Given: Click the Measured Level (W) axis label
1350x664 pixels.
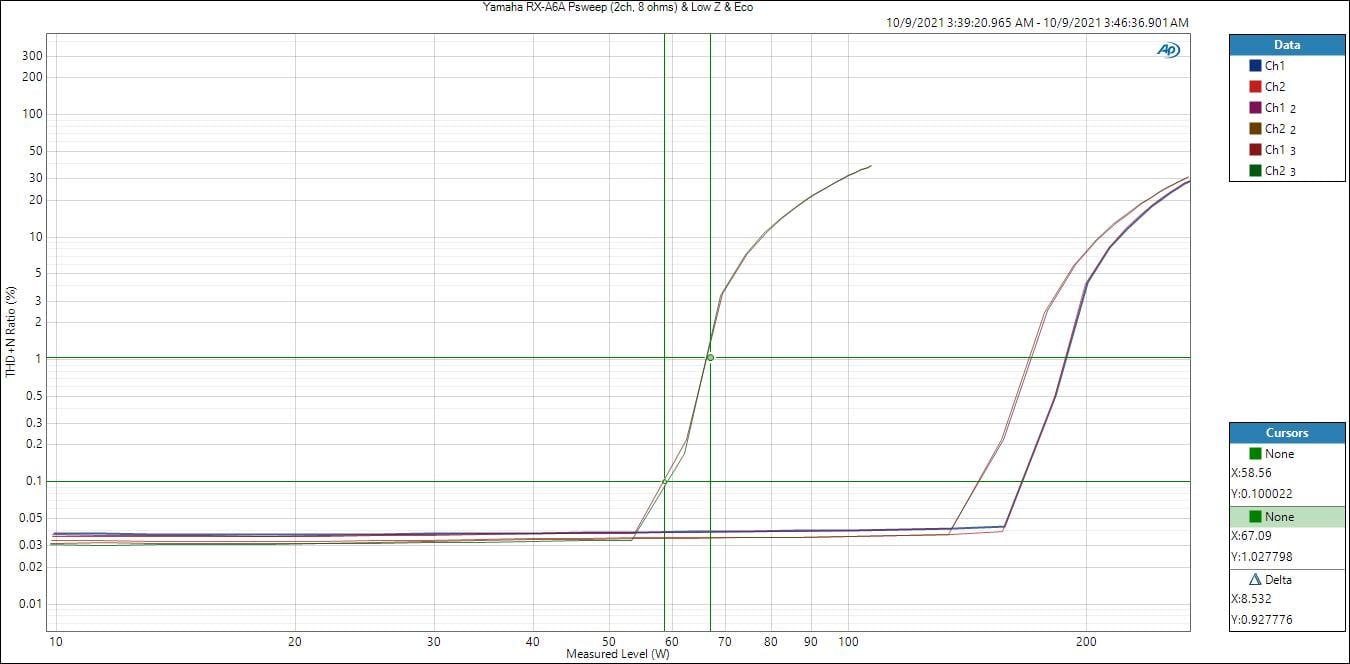Looking at the screenshot, I should (617, 654).
